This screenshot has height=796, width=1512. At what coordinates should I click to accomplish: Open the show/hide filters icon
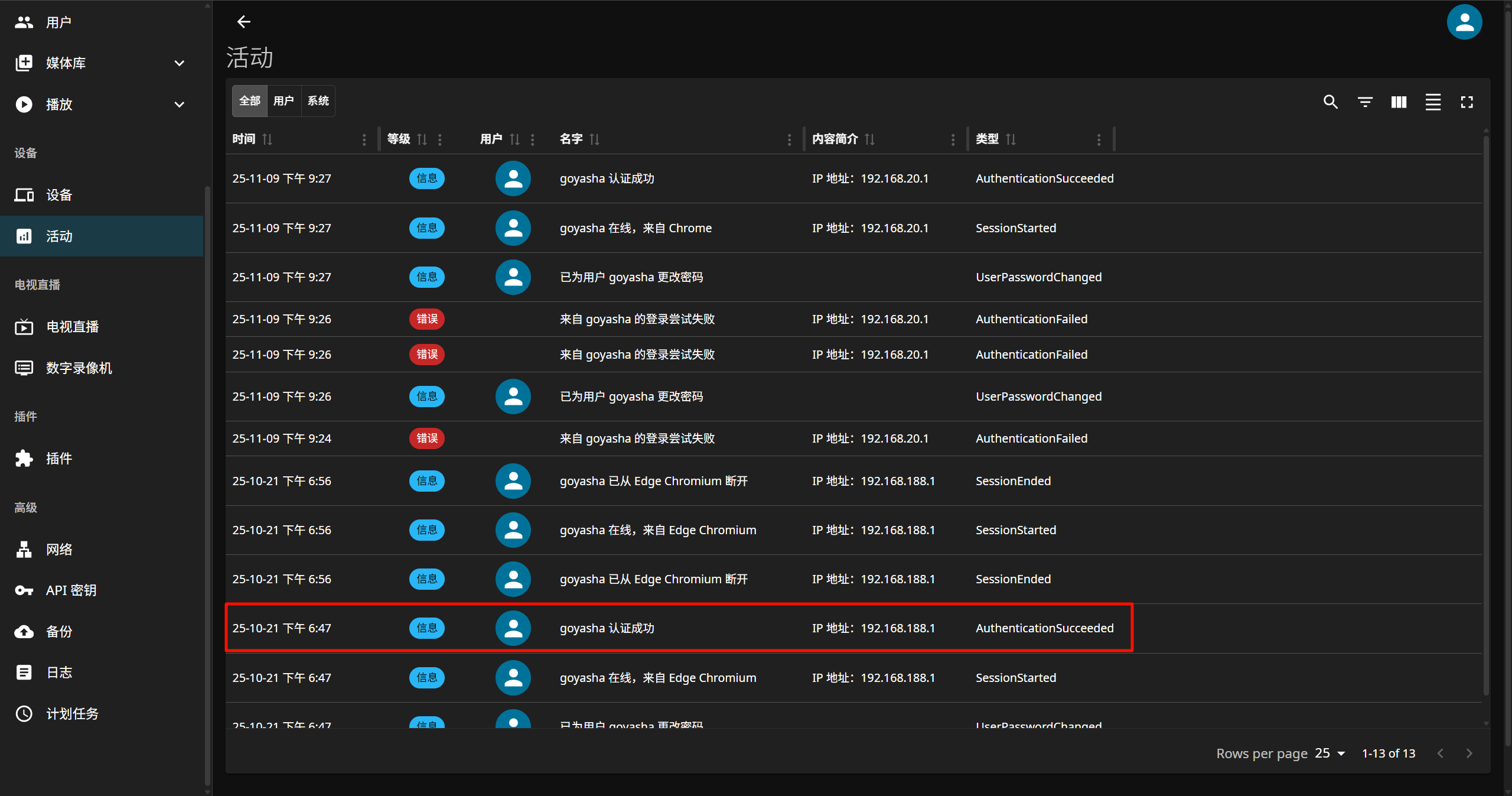1364,102
